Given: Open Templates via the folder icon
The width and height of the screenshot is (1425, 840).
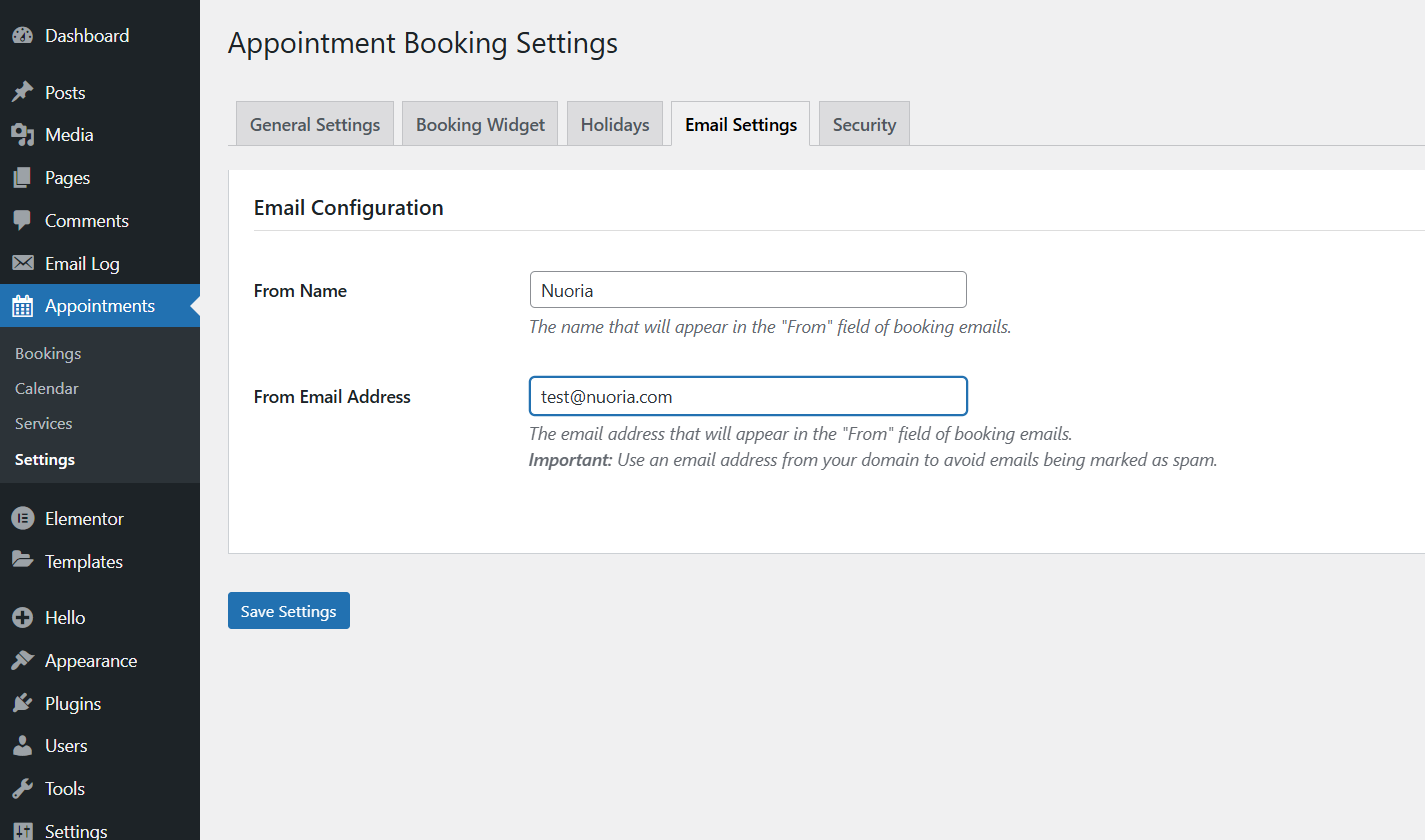Looking at the screenshot, I should (x=22, y=561).
